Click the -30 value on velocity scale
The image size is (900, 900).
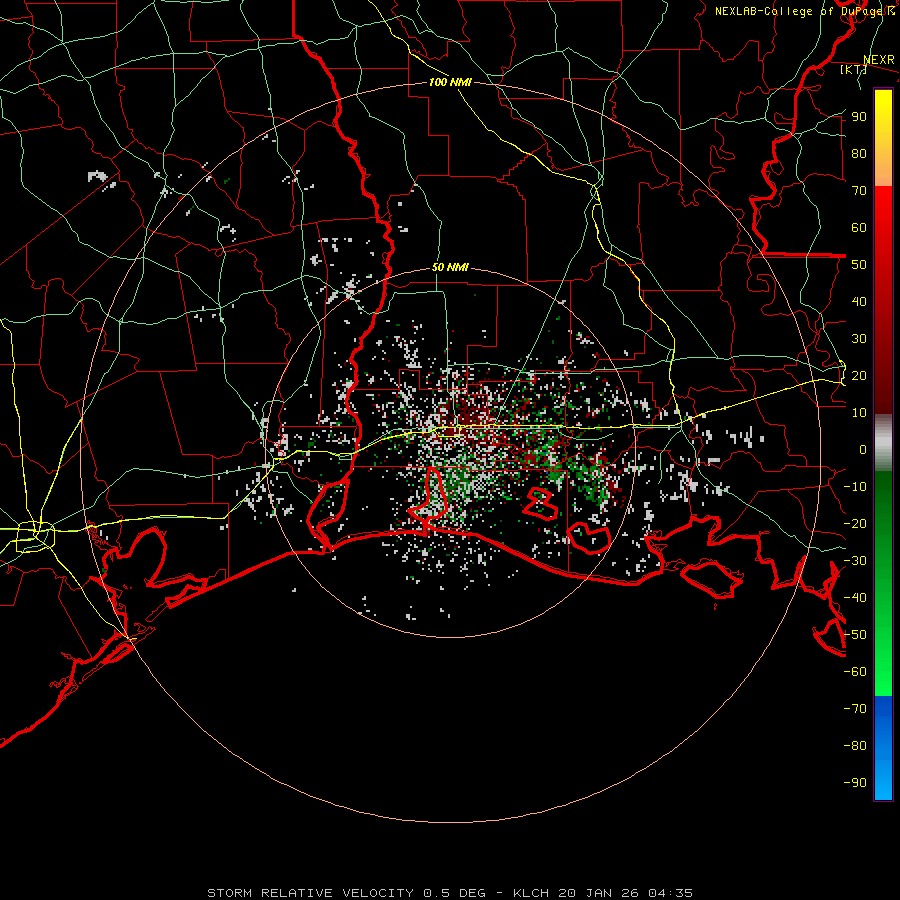tap(855, 561)
